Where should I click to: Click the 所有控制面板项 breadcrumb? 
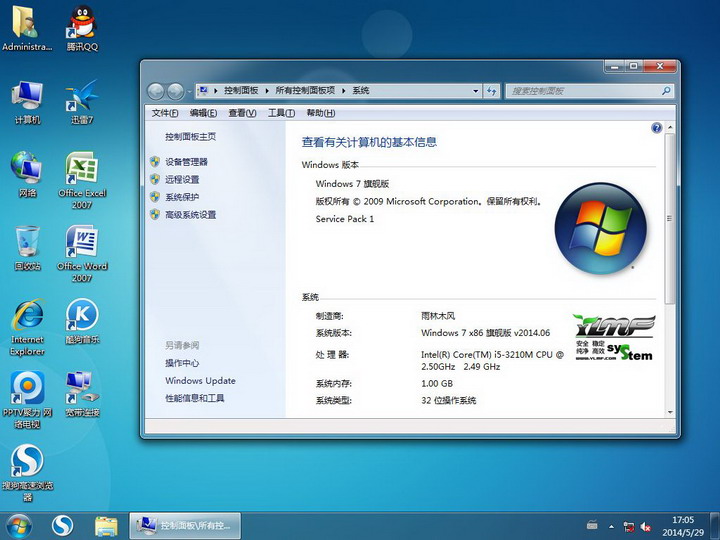305,90
